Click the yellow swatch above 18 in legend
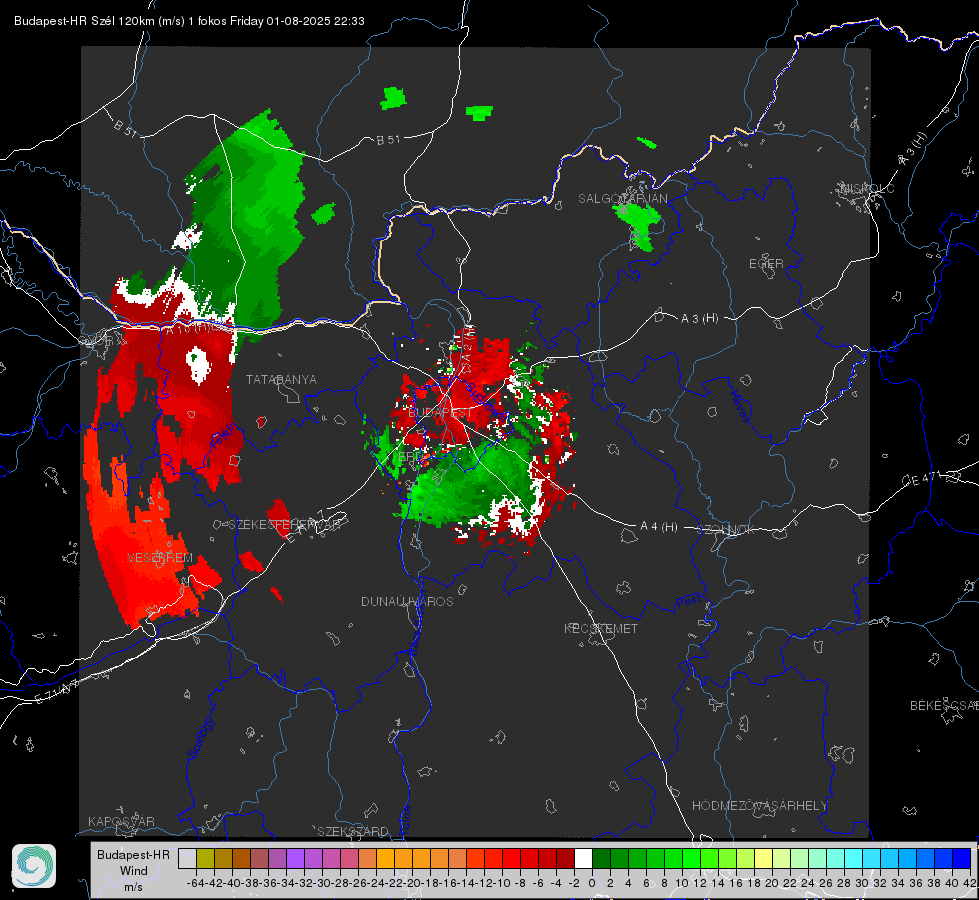This screenshot has height=900, width=979. 763,858
